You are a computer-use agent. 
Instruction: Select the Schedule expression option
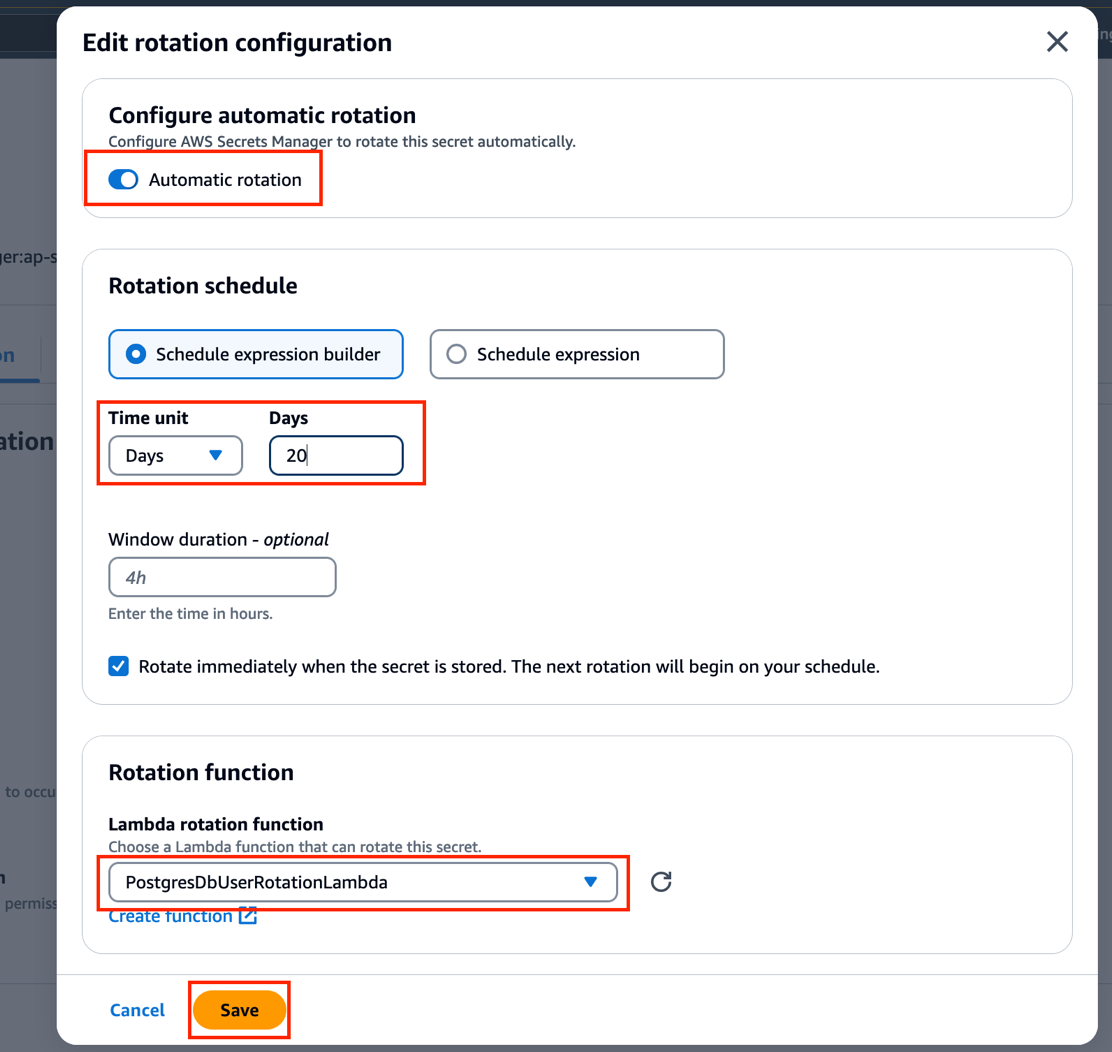(x=457, y=354)
